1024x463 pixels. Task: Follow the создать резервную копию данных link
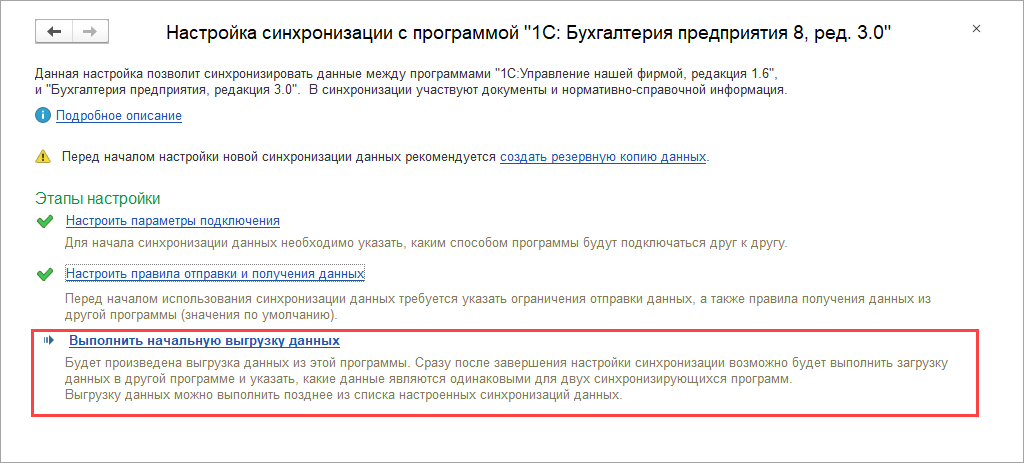pyautogui.click(x=603, y=157)
